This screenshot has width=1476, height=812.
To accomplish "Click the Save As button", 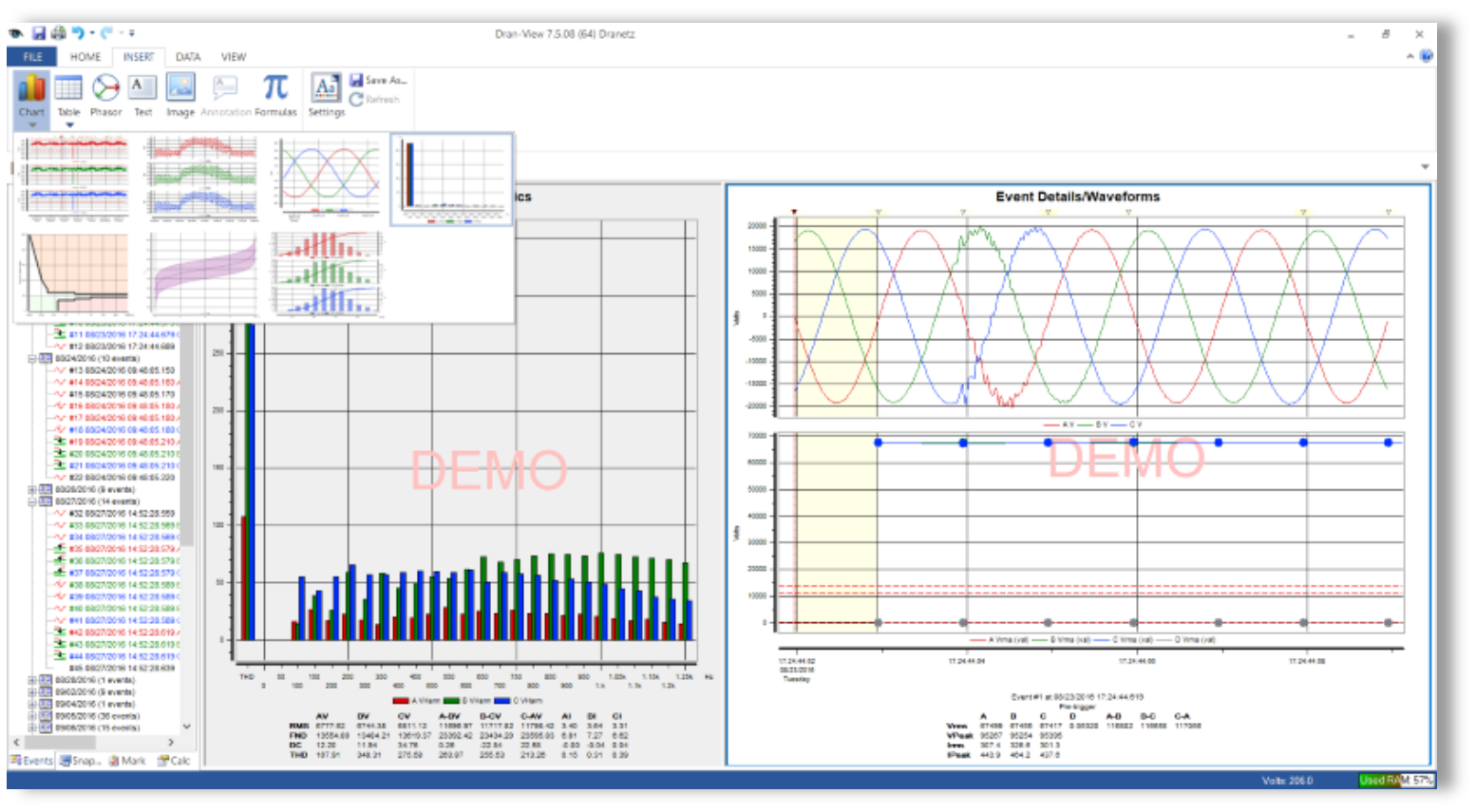I will point(378,81).
